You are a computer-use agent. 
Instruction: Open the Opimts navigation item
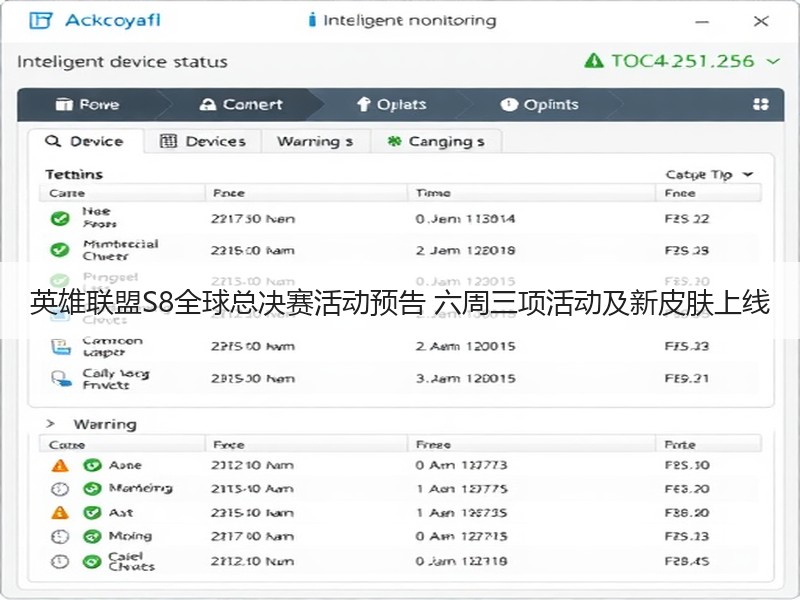pos(539,105)
